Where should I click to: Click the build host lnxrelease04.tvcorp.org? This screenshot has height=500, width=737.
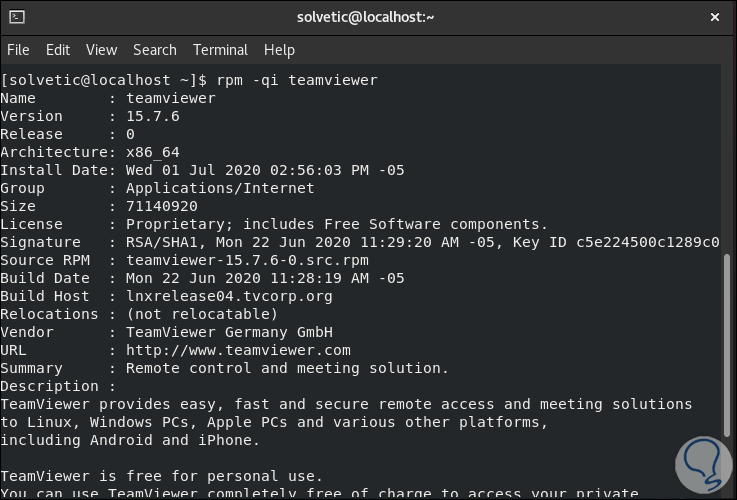click(229, 296)
